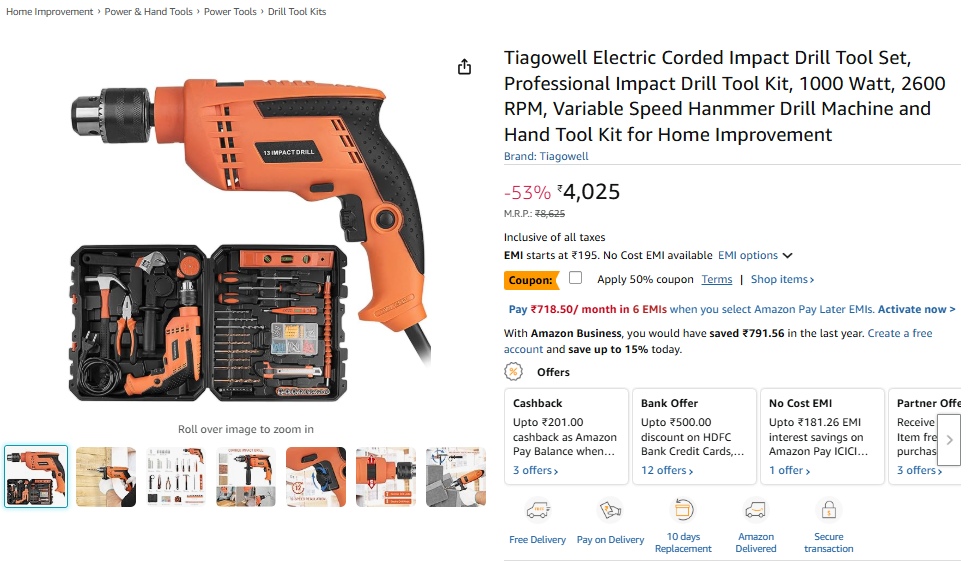Expand the EMI options dropdown
The height and width of the screenshot is (561, 974).
tap(755, 255)
